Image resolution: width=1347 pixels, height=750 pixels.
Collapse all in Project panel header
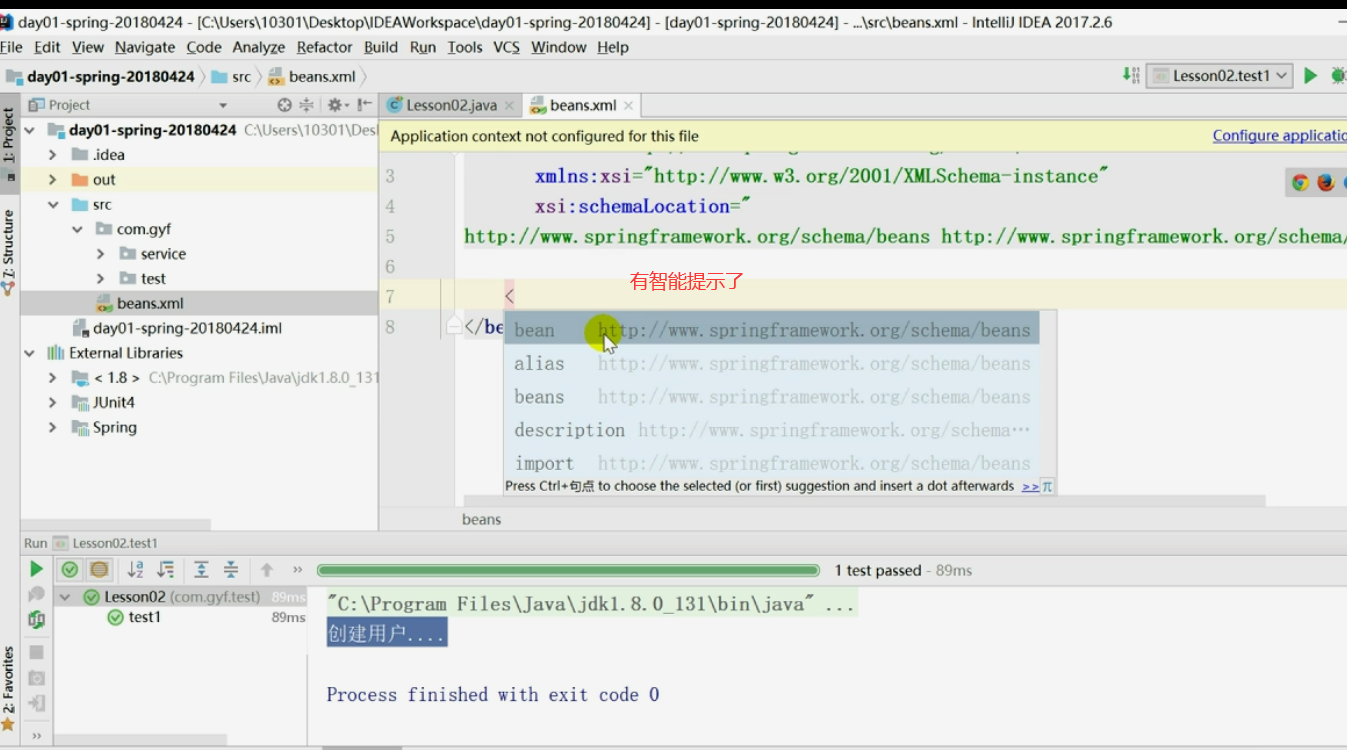pyautogui.click(x=307, y=105)
